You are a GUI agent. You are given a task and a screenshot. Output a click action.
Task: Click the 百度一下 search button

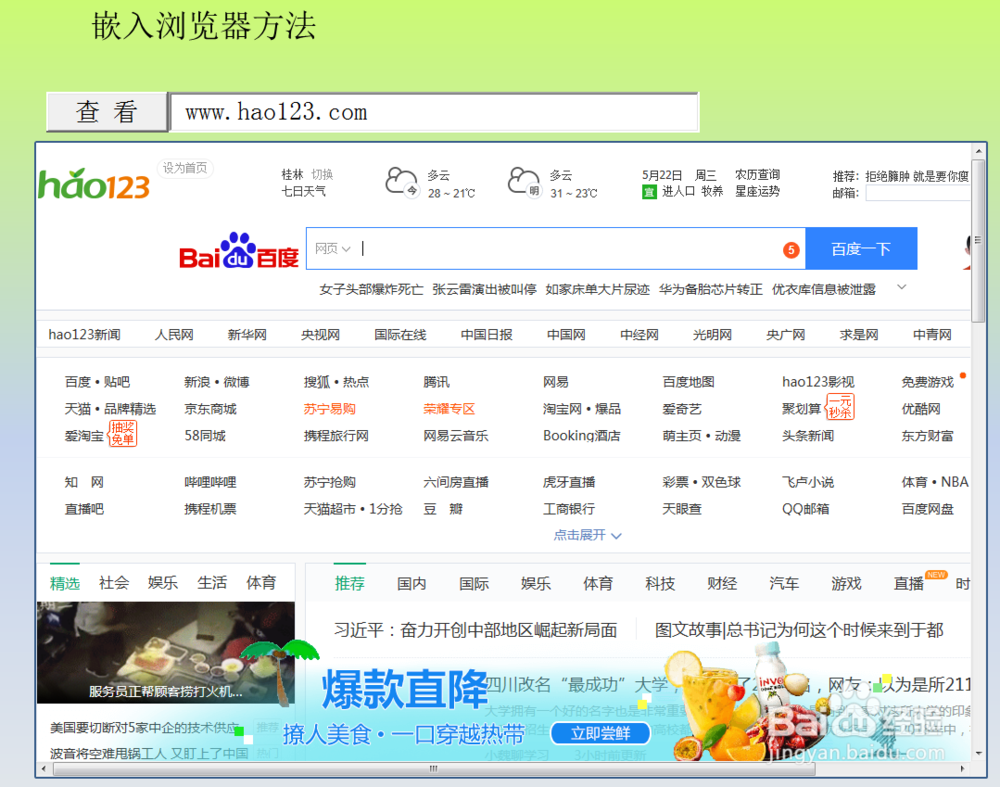click(861, 248)
